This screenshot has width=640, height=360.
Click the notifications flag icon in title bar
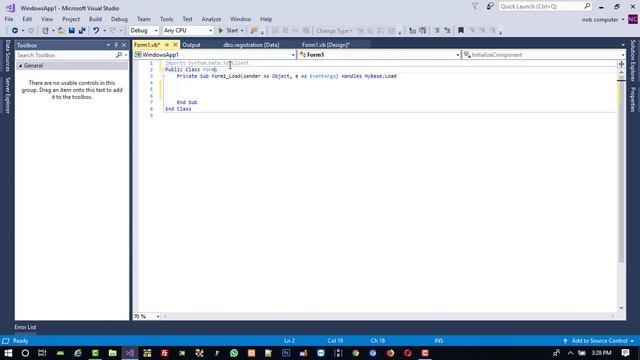[475, 6]
